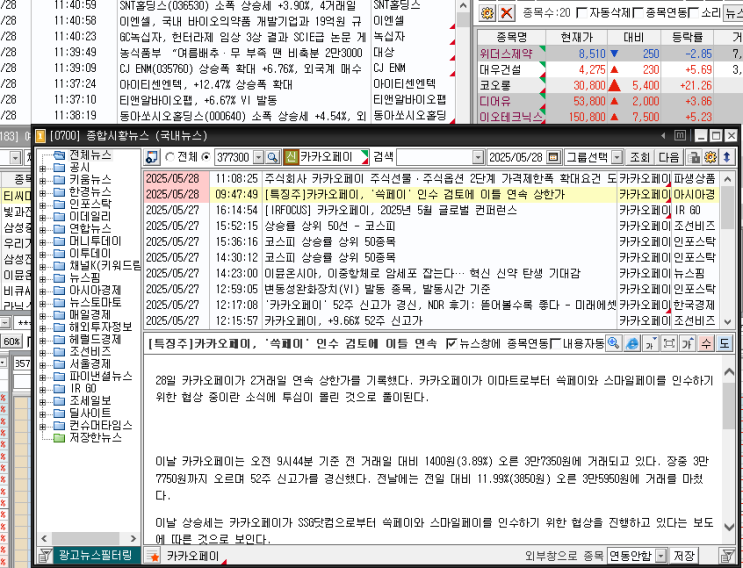Click the fit-to-window frame icon in article toolbar

click(x=669, y=343)
